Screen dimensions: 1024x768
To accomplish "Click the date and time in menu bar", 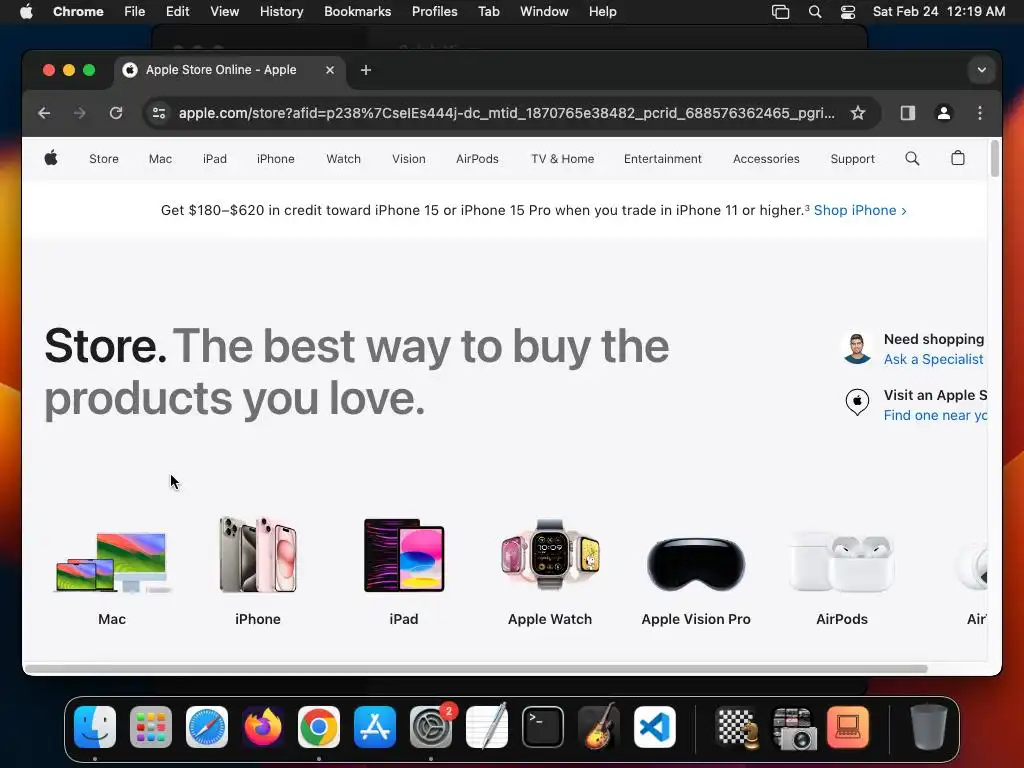I will tap(939, 12).
